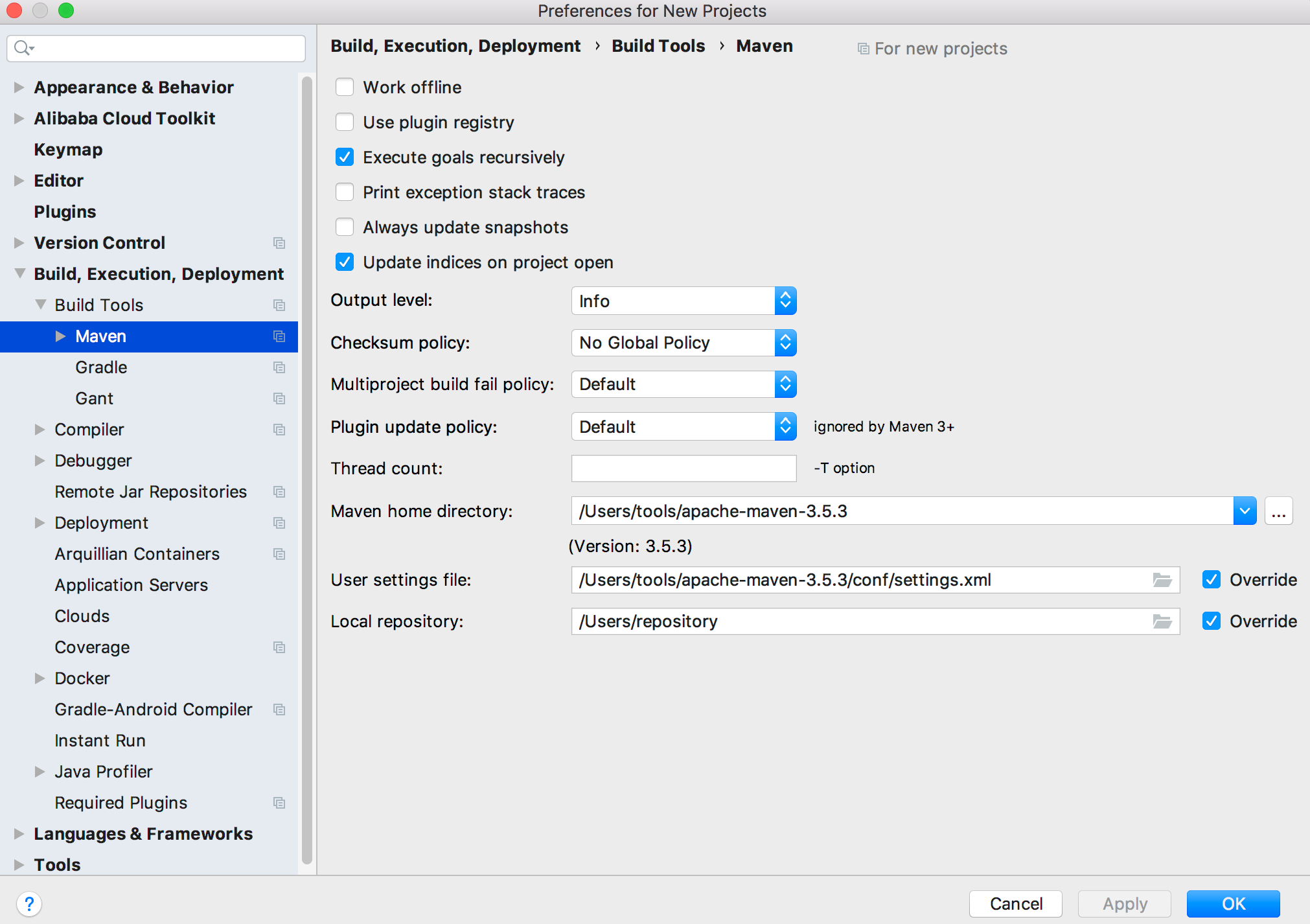The image size is (1310, 924).
Task: Uncheck Execute goals recursively
Action: tap(345, 157)
